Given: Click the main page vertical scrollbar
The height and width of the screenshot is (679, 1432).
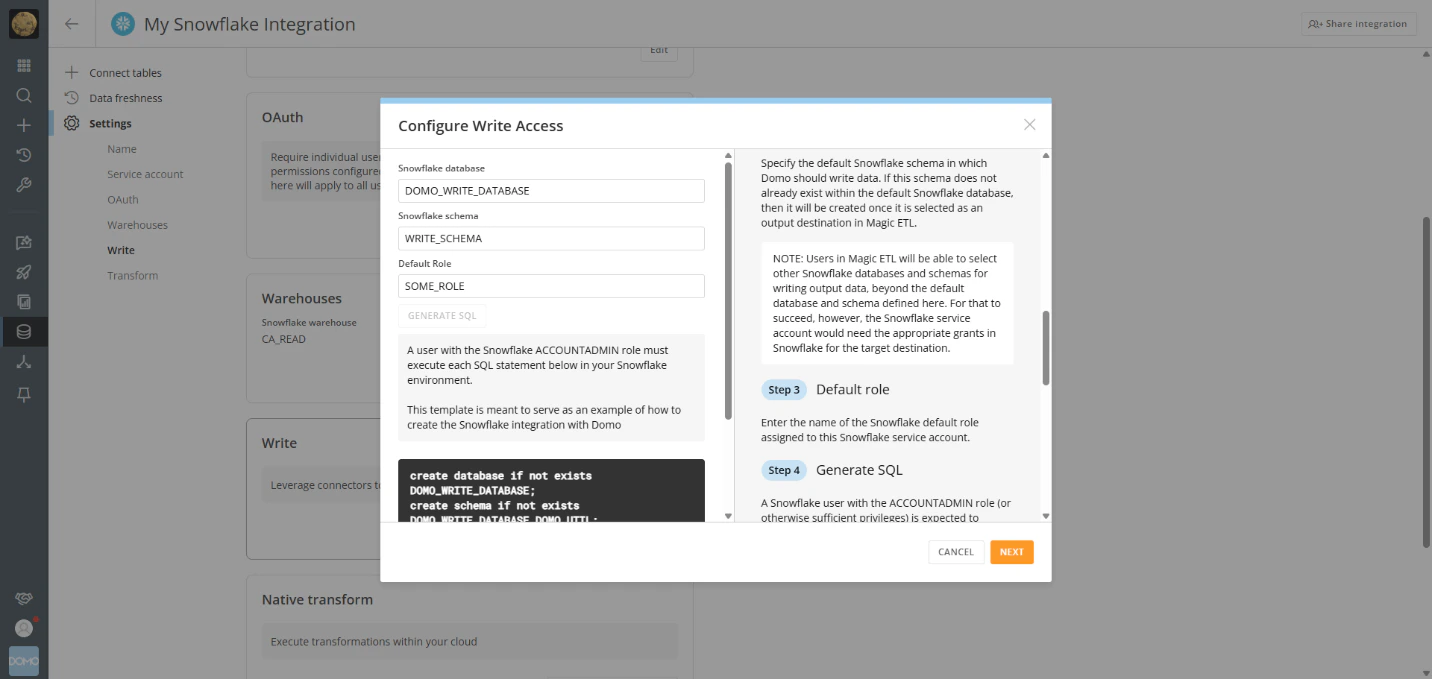Looking at the screenshot, I should tap(1426, 382).
